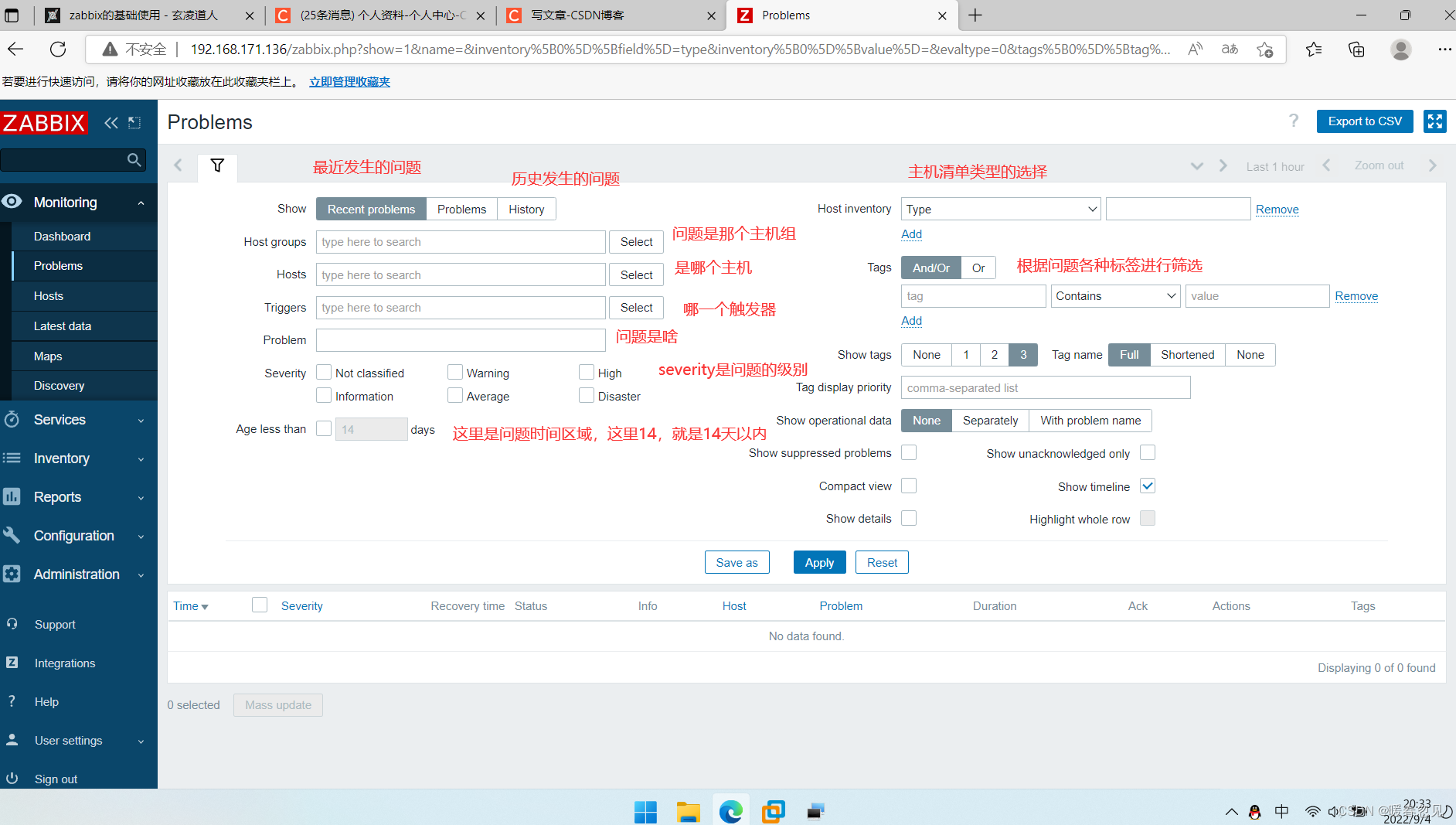
Task: Click the Reports chart icon
Action: (12, 497)
